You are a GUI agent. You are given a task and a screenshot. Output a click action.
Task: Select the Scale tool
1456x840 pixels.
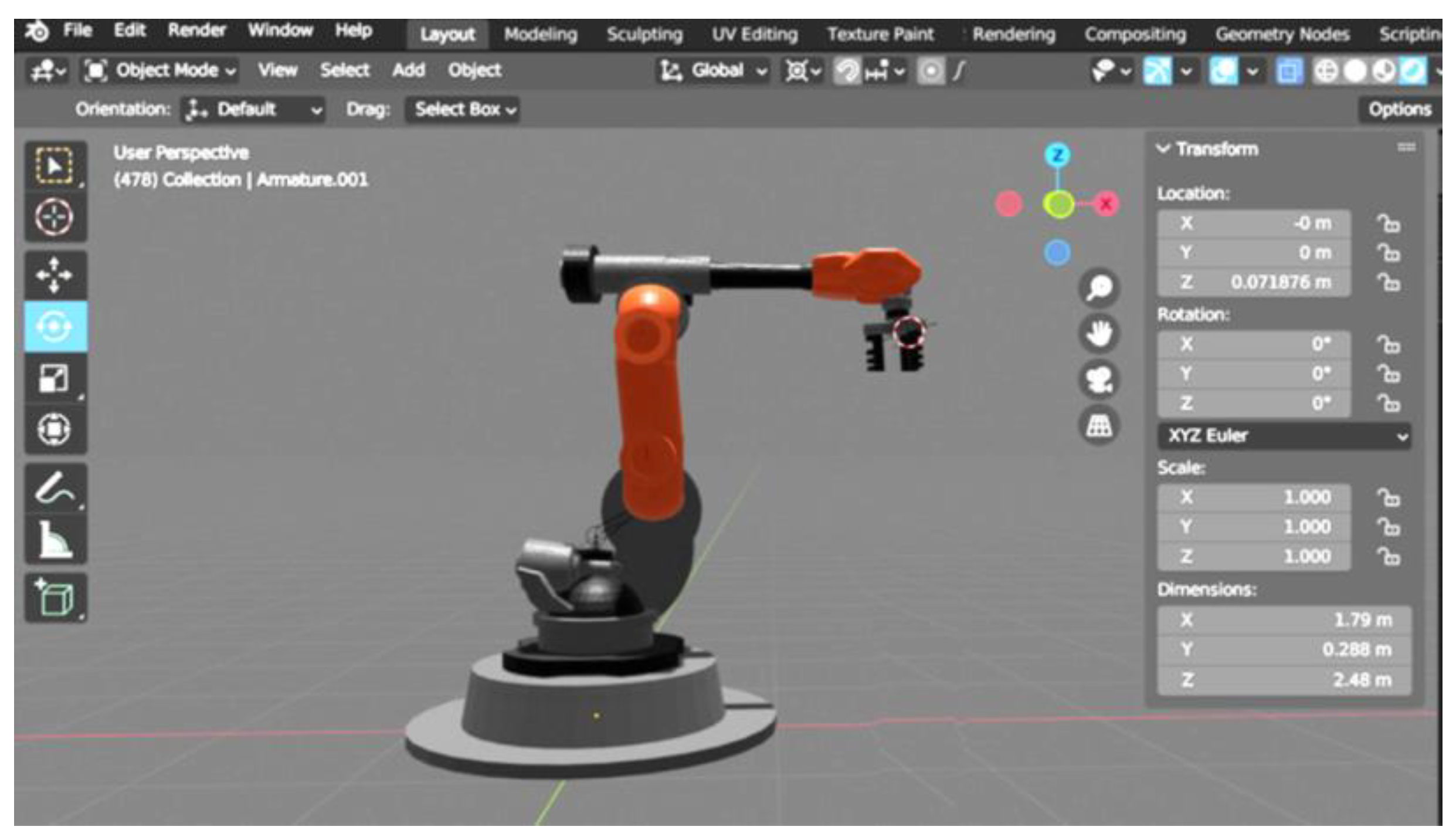click(55, 378)
